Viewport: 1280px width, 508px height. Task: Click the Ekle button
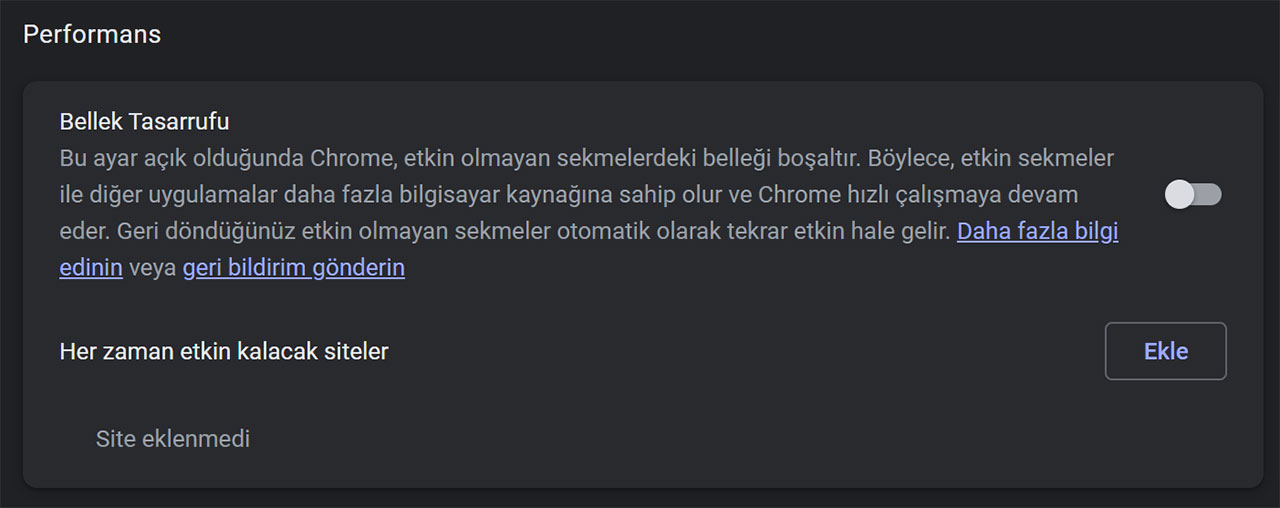(1166, 351)
